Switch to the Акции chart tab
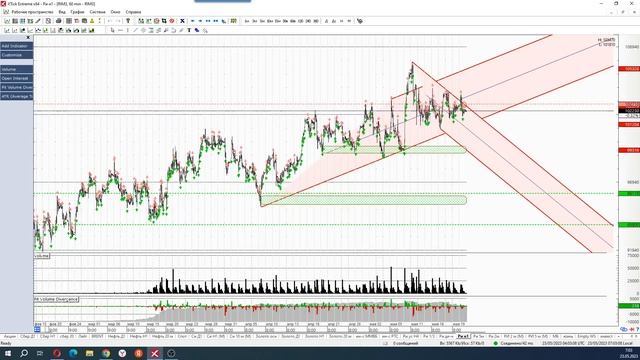640x360 pixels. (10, 336)
